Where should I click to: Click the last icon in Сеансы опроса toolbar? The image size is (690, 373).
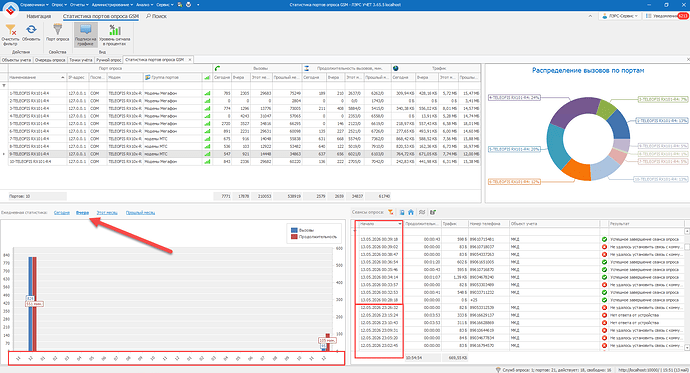pyautogui.click(x=433, y=212)
